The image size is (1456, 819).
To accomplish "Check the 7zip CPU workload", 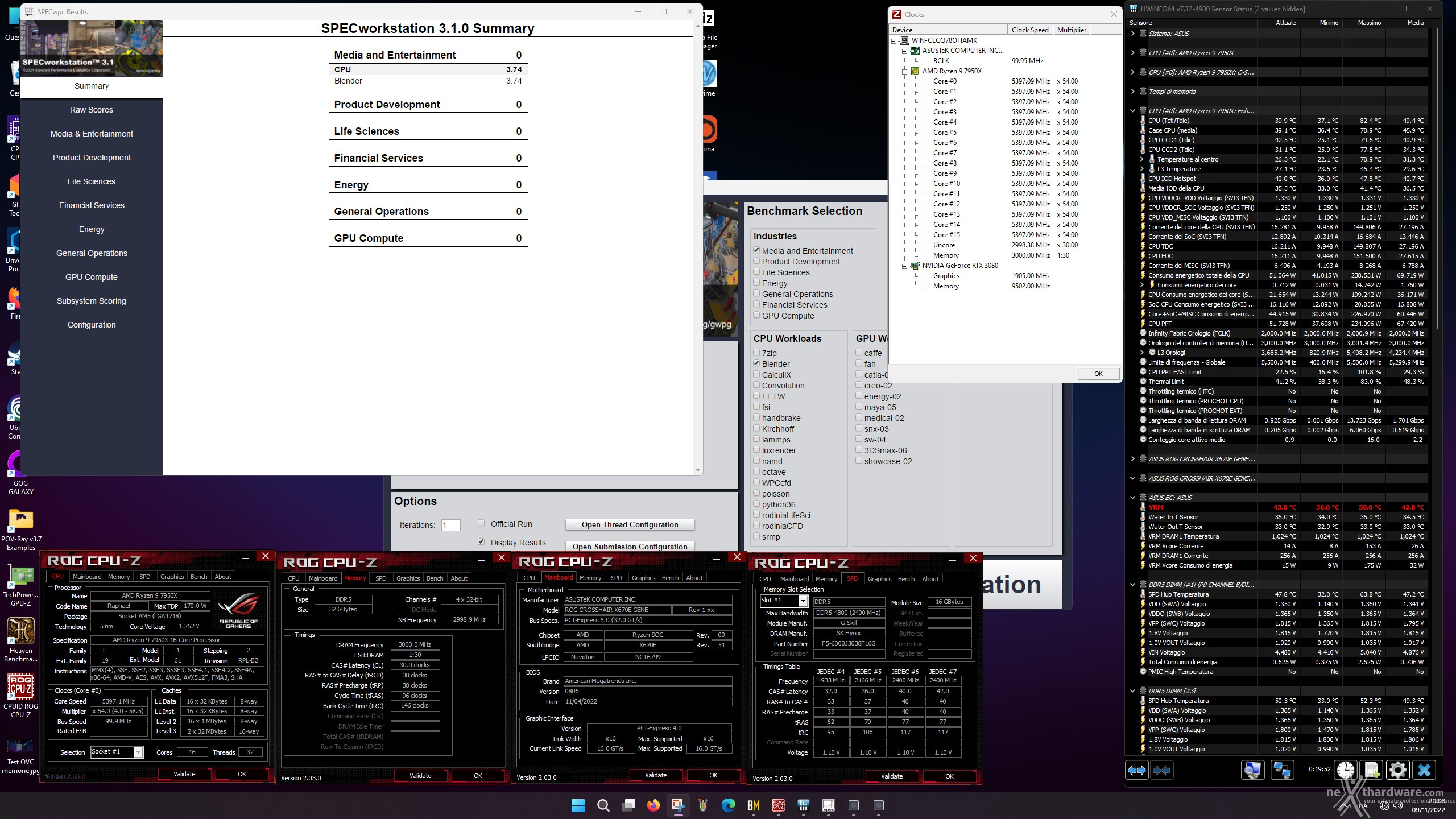I will pyautogui.click(x=756, y=353).
